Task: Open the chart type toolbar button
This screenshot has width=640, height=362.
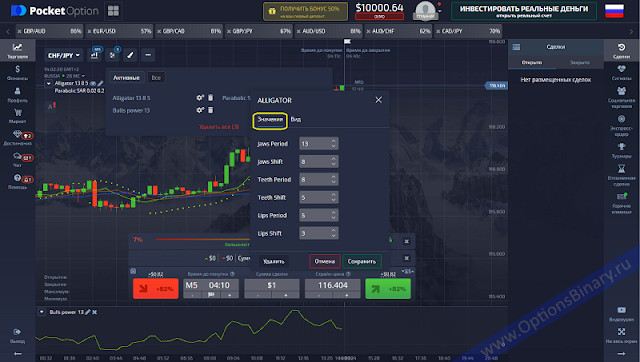Action: [x=95, y=55]
